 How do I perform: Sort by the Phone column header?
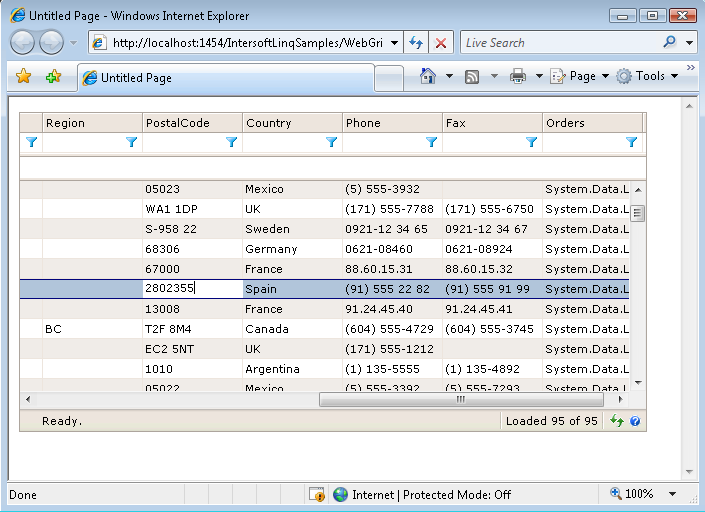point(391,123)
